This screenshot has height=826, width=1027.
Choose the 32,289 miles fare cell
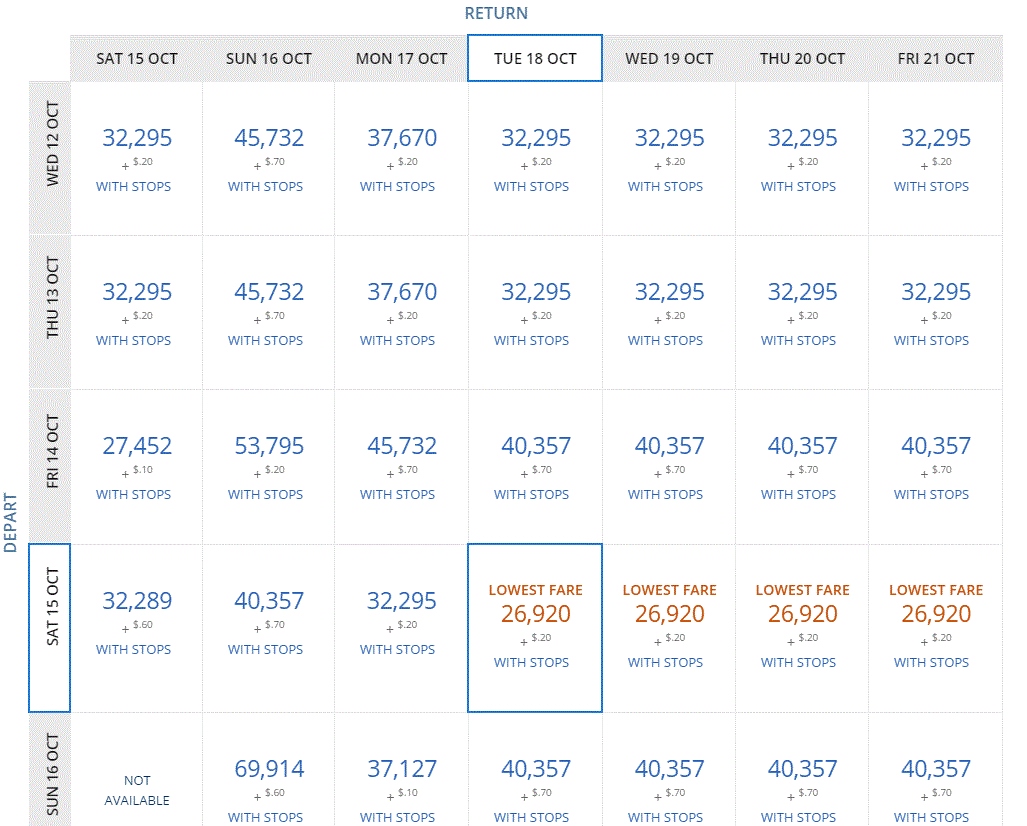point(137,601)
